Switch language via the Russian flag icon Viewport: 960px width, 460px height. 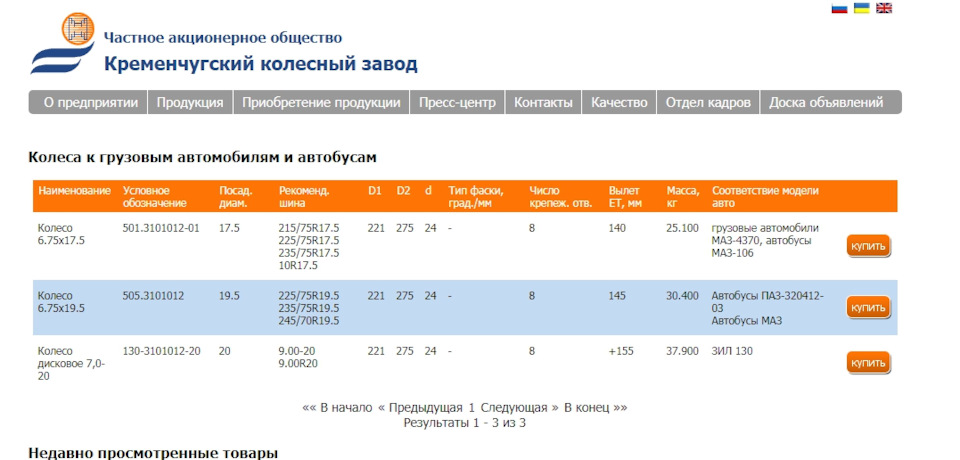click(840, 8)
